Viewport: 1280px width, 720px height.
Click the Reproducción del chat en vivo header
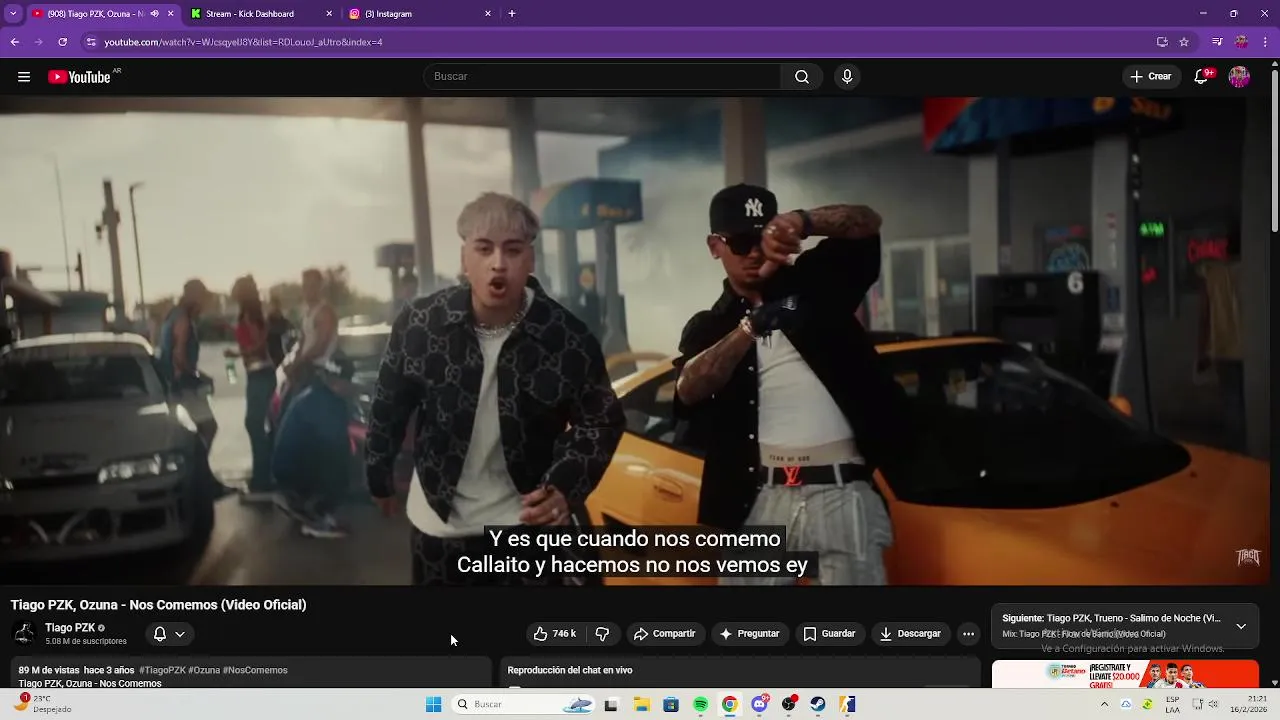(570, 670)
